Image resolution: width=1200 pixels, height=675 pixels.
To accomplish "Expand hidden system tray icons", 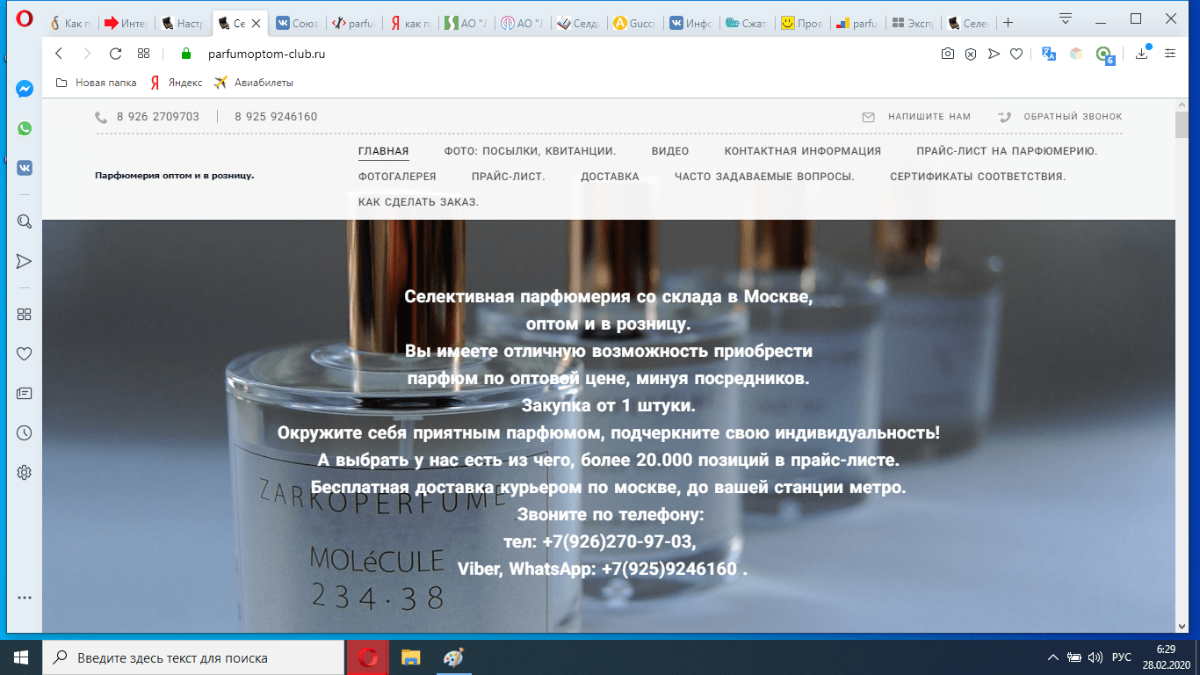I will 1053,657.
